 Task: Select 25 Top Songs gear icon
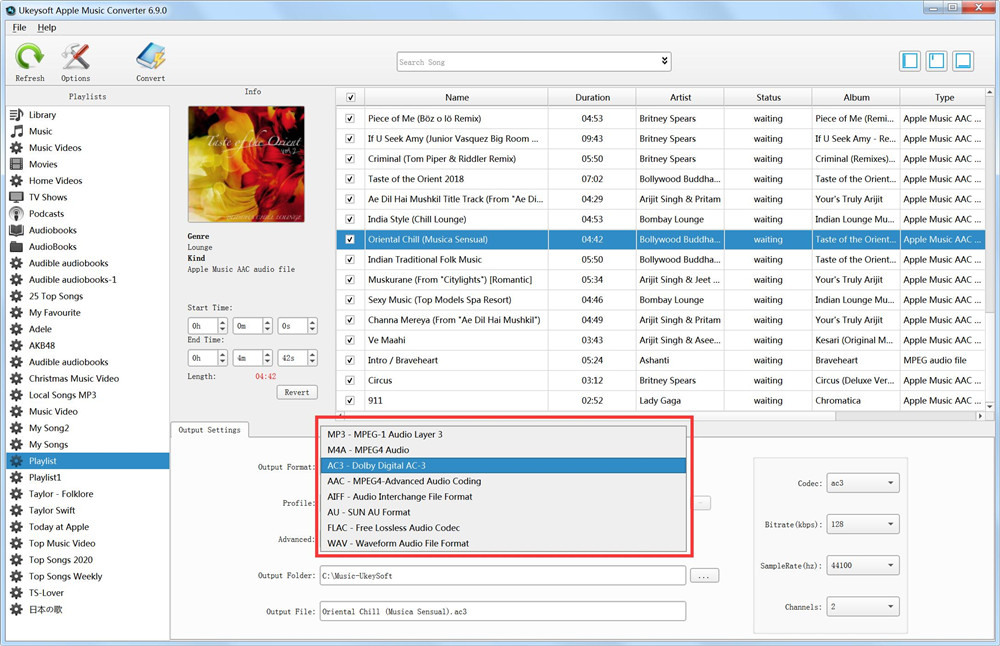coord(17,297)
